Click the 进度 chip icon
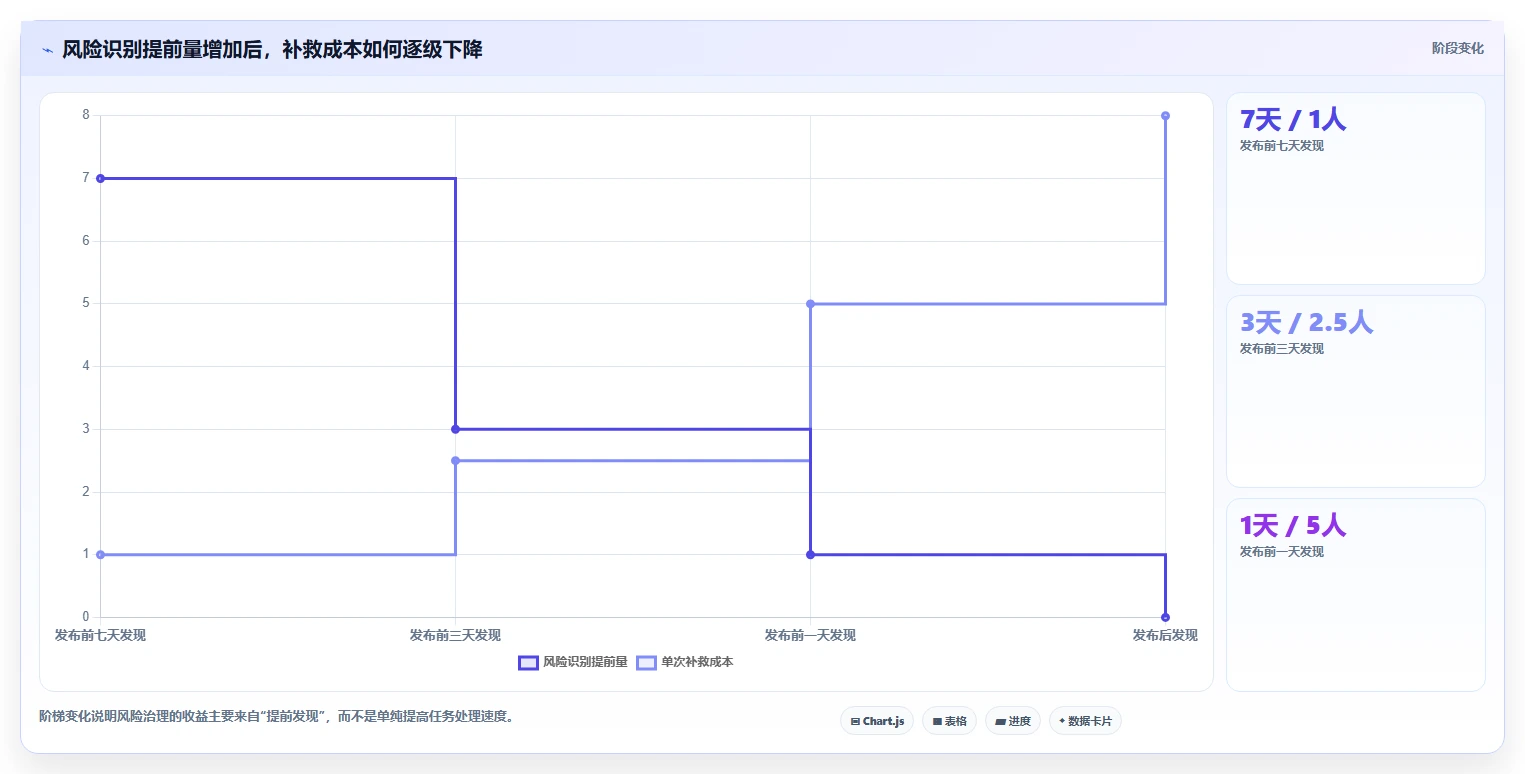Image resolution: width=1525 pixels, height=774 pixels. (1001, 721)
